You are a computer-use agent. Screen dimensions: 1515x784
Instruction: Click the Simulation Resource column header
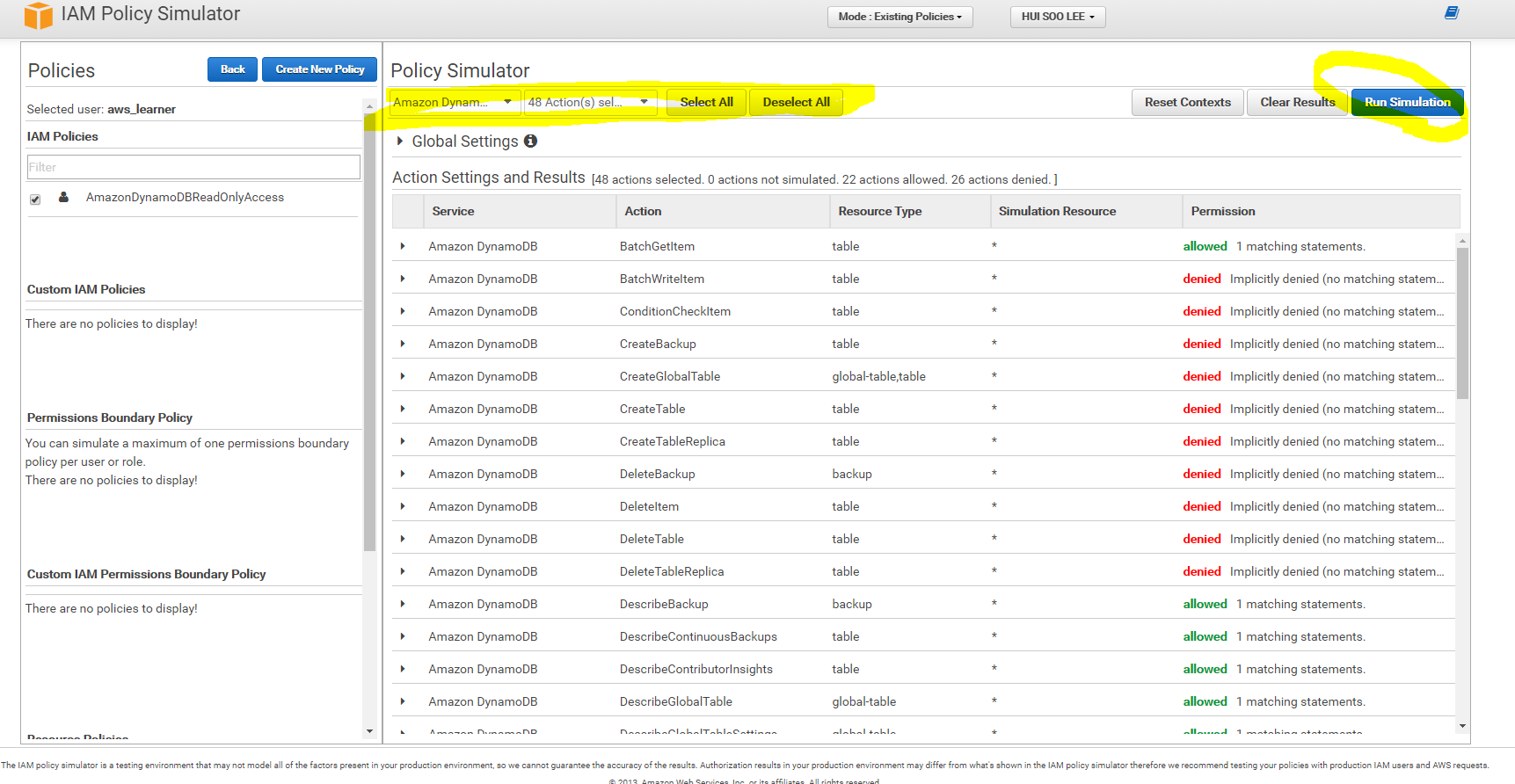1086,211
